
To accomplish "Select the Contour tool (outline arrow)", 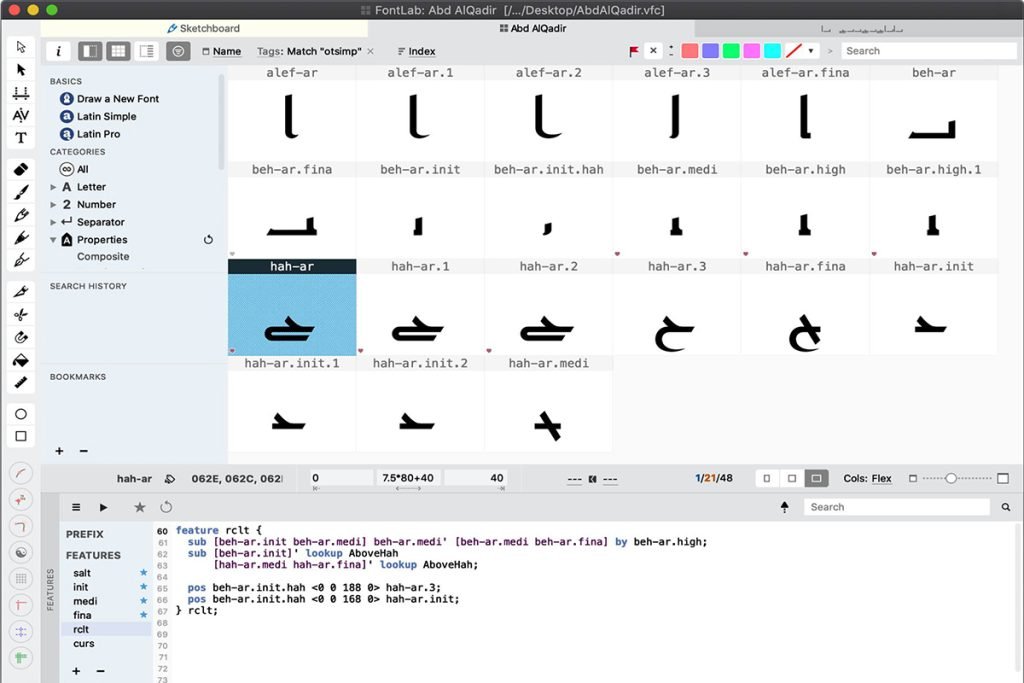I will click(x=21, y=47).
